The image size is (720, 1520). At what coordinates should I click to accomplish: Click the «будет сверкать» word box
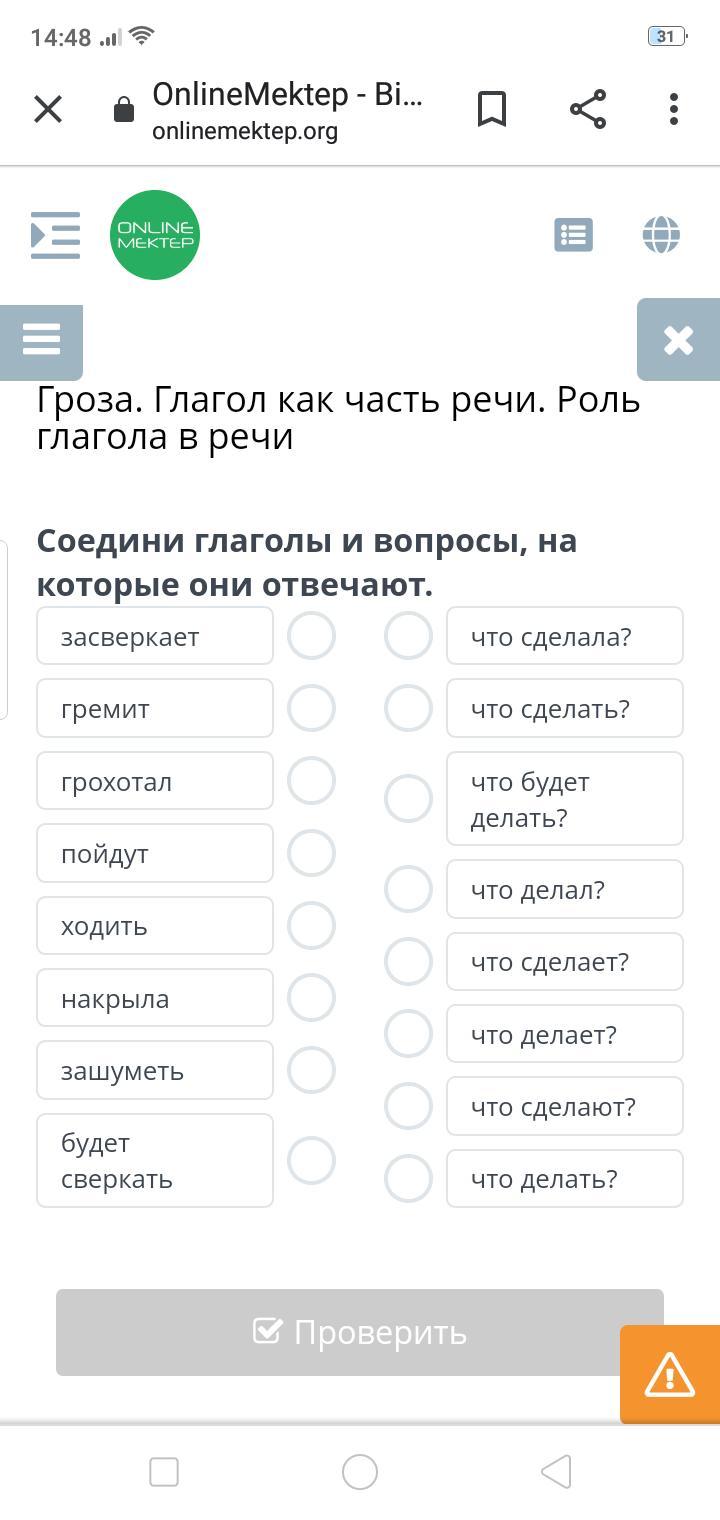tap(155, 1160)
